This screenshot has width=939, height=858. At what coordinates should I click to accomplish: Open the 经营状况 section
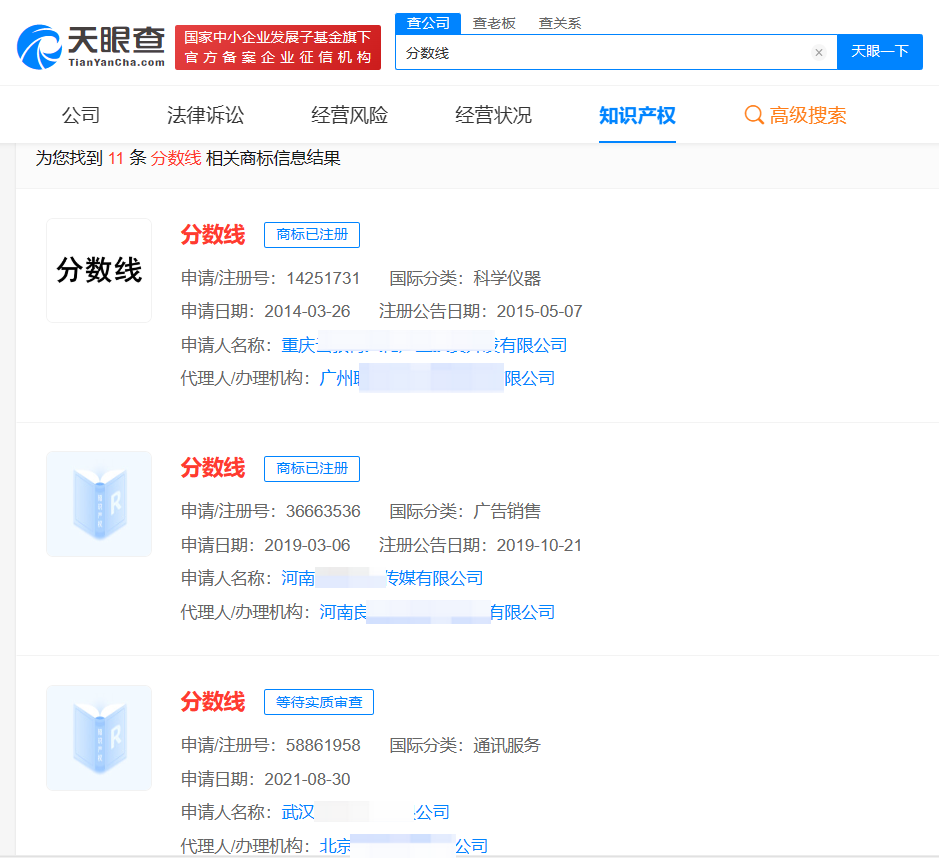point(491,115)
